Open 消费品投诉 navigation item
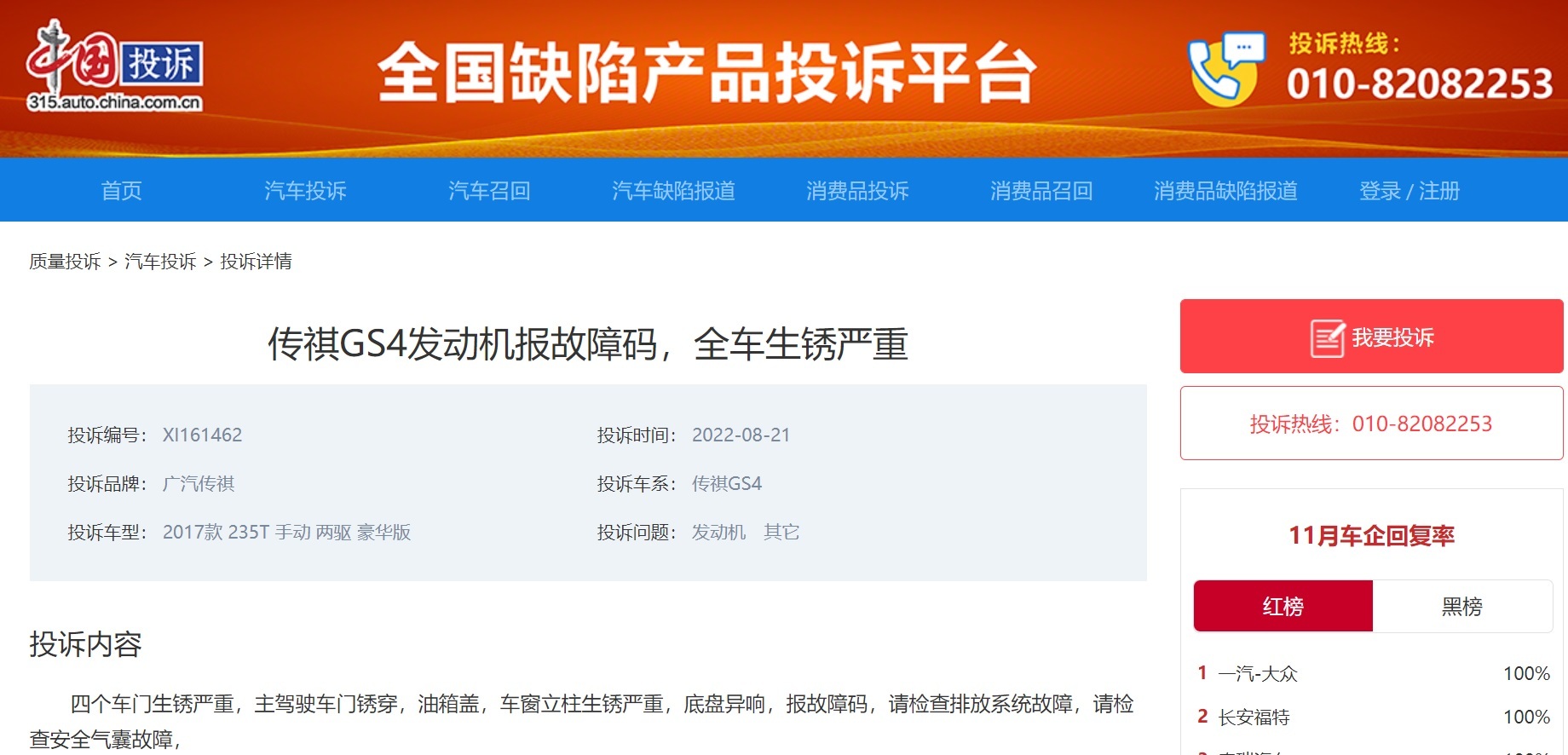 click(857, 191)
